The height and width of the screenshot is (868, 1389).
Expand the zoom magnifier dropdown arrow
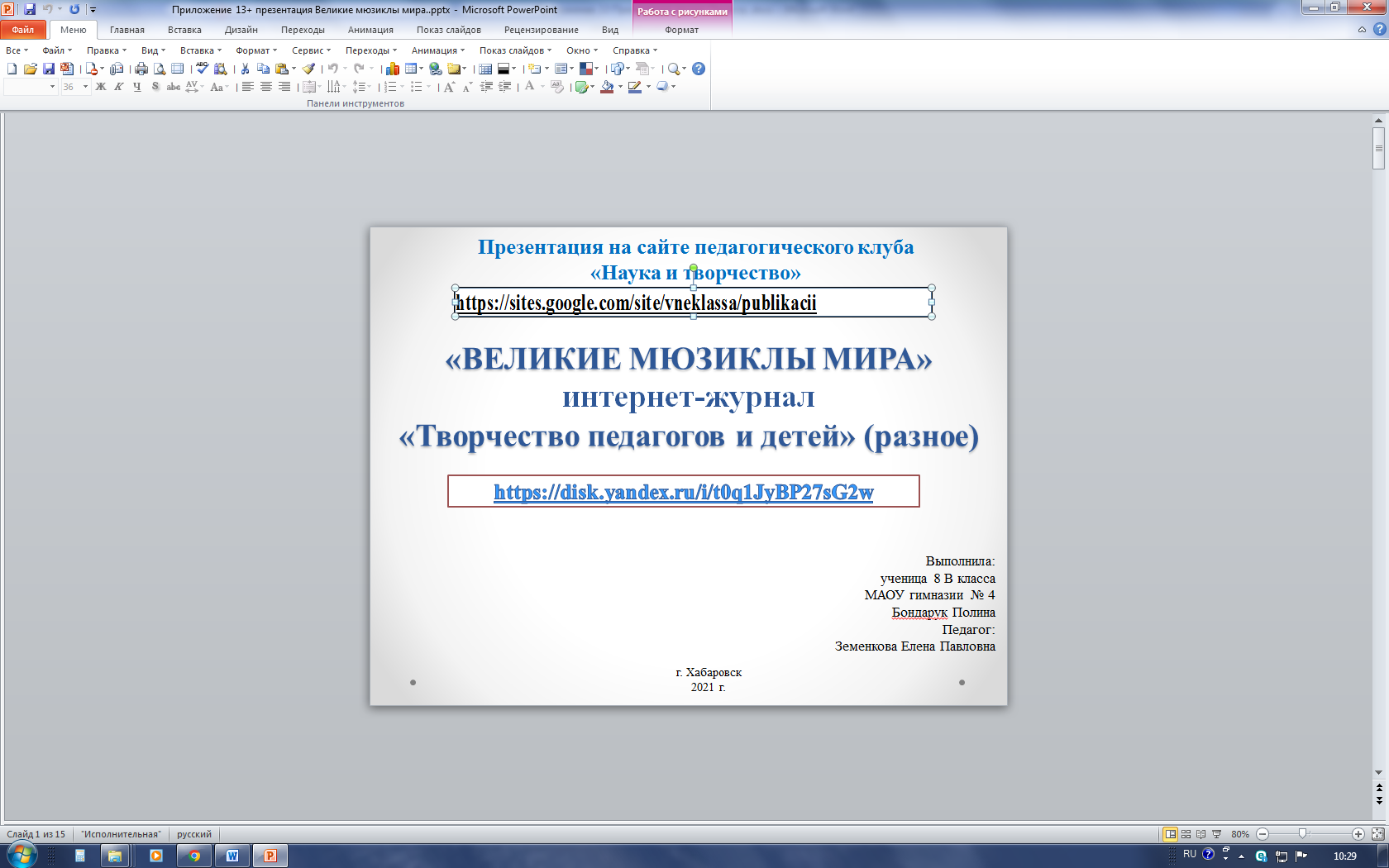coord(685,69)
